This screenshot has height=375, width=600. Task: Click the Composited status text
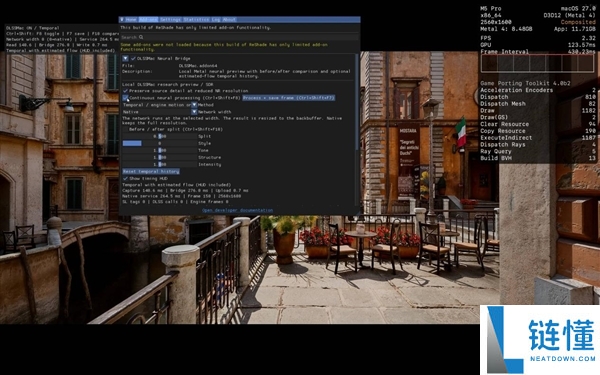pyautogui.click(x=578, y=22)
